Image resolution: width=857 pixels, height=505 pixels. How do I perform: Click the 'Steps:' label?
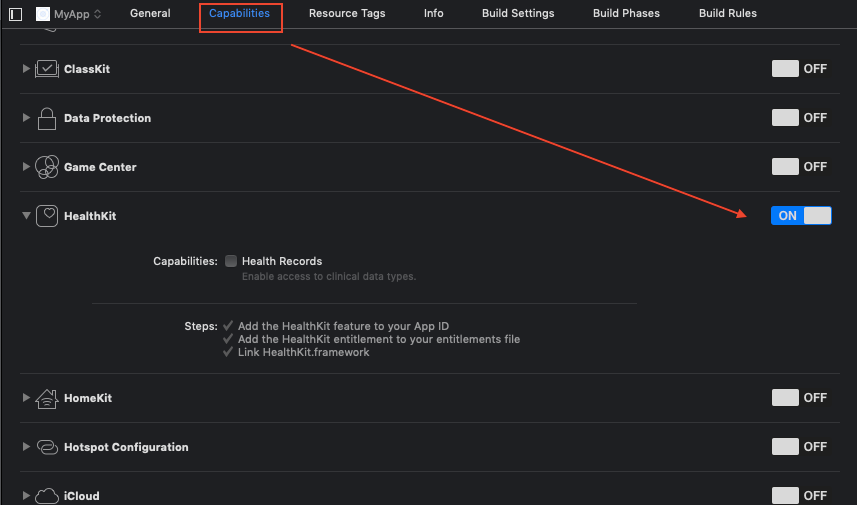tap(201, 326)
